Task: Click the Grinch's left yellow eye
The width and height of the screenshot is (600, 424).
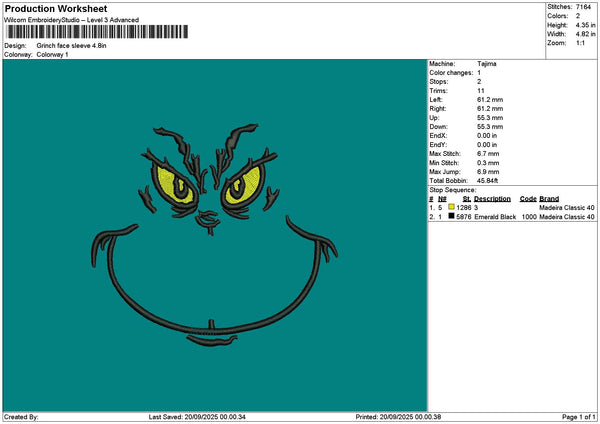Action: tap(175, 185)
